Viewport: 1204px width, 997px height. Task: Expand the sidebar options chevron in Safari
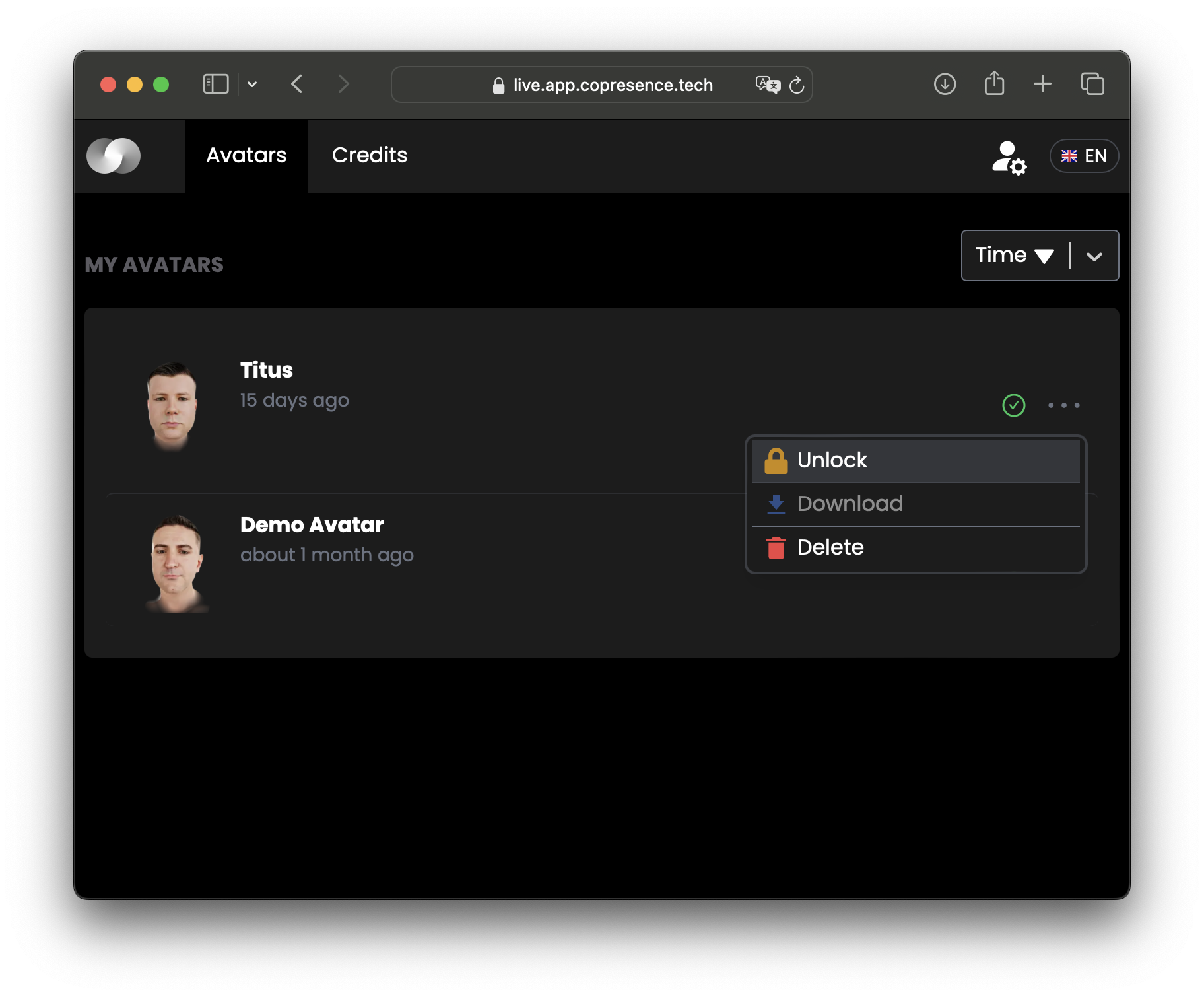tap(252, 85)
